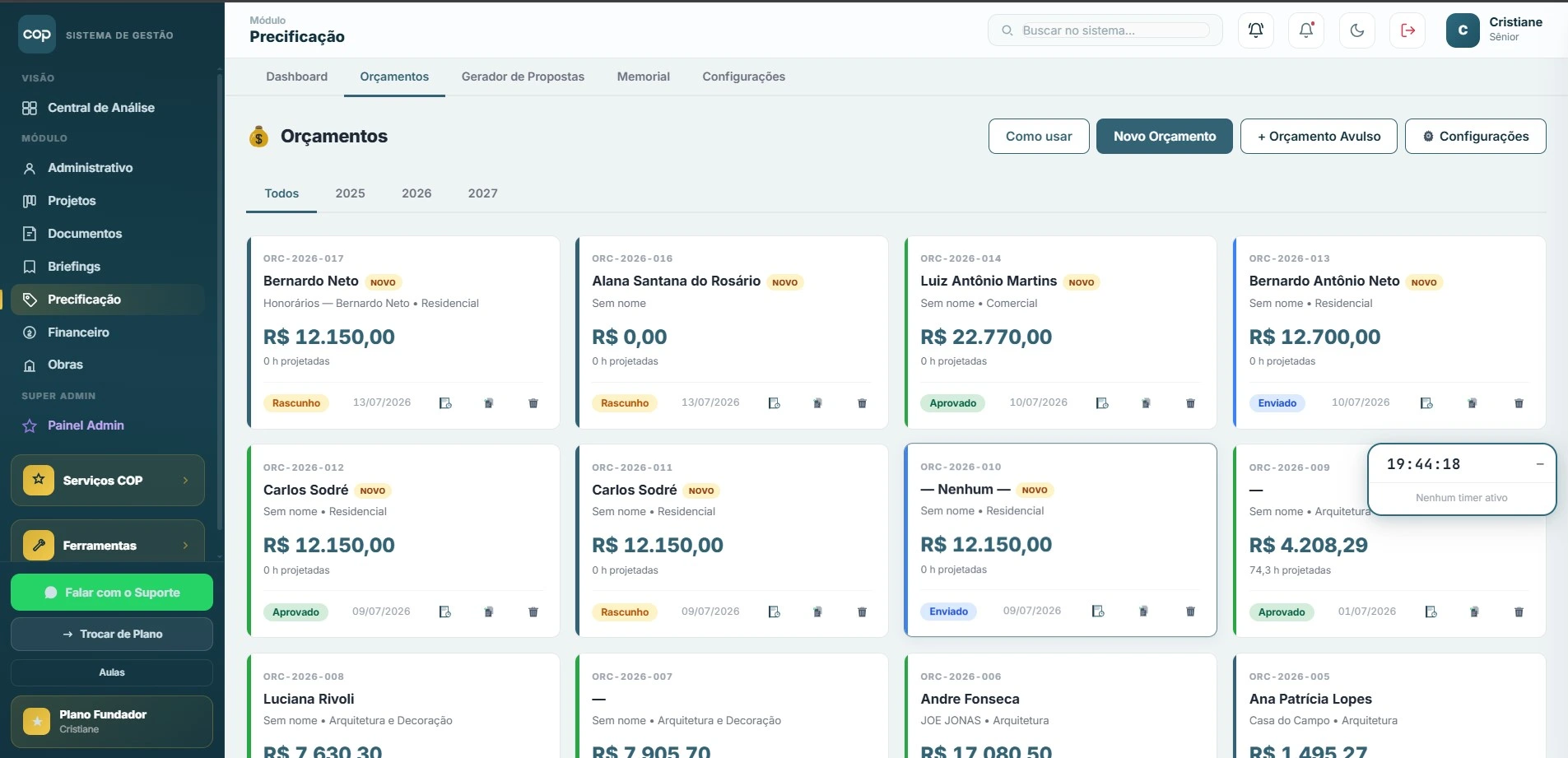Click the ringing bell alerts icon
This screenshot has height=758, width=1568.
tap(1256, 30)
